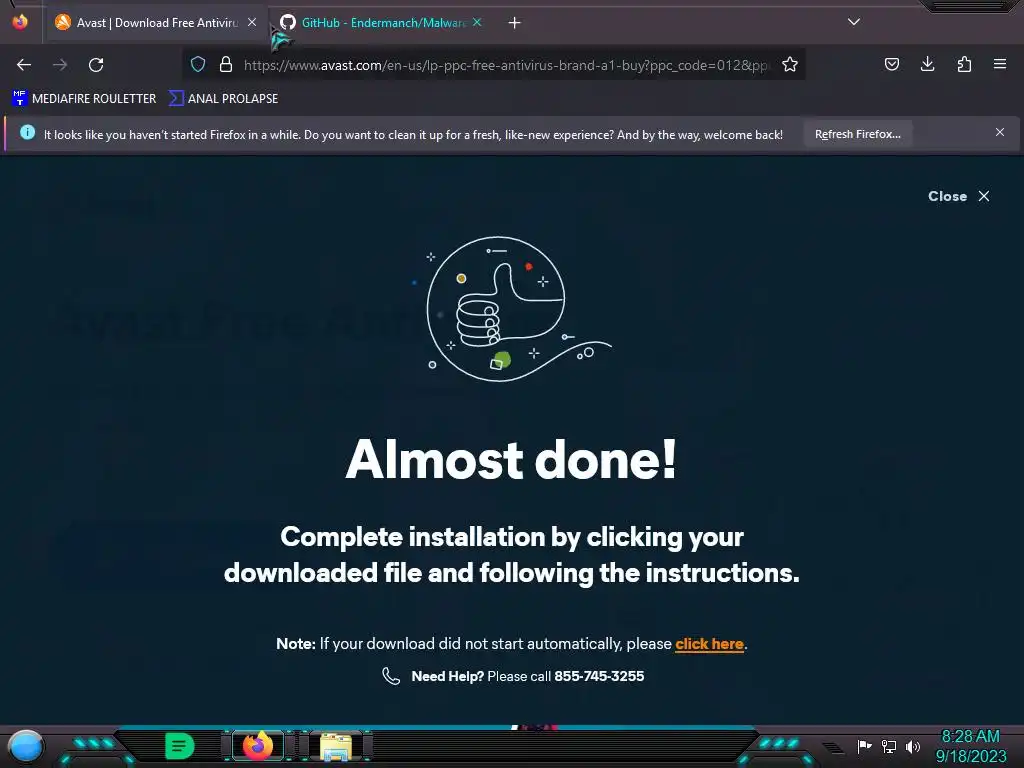Screen dimensions: 1024x768
Task: Click the Firefox logo at tab bar start
Action: 20,22
